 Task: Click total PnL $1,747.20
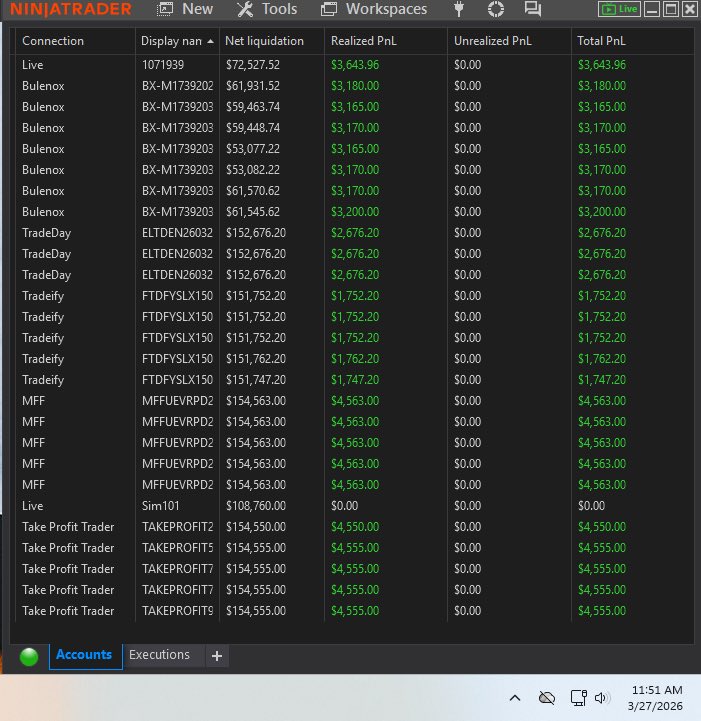[602, 380]
